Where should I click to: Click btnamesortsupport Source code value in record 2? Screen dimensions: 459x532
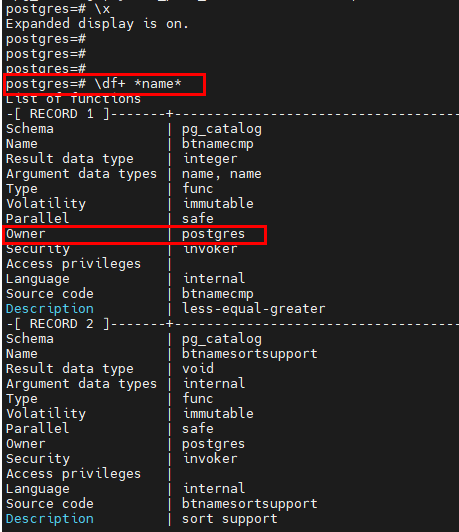(x=250, y=504)
